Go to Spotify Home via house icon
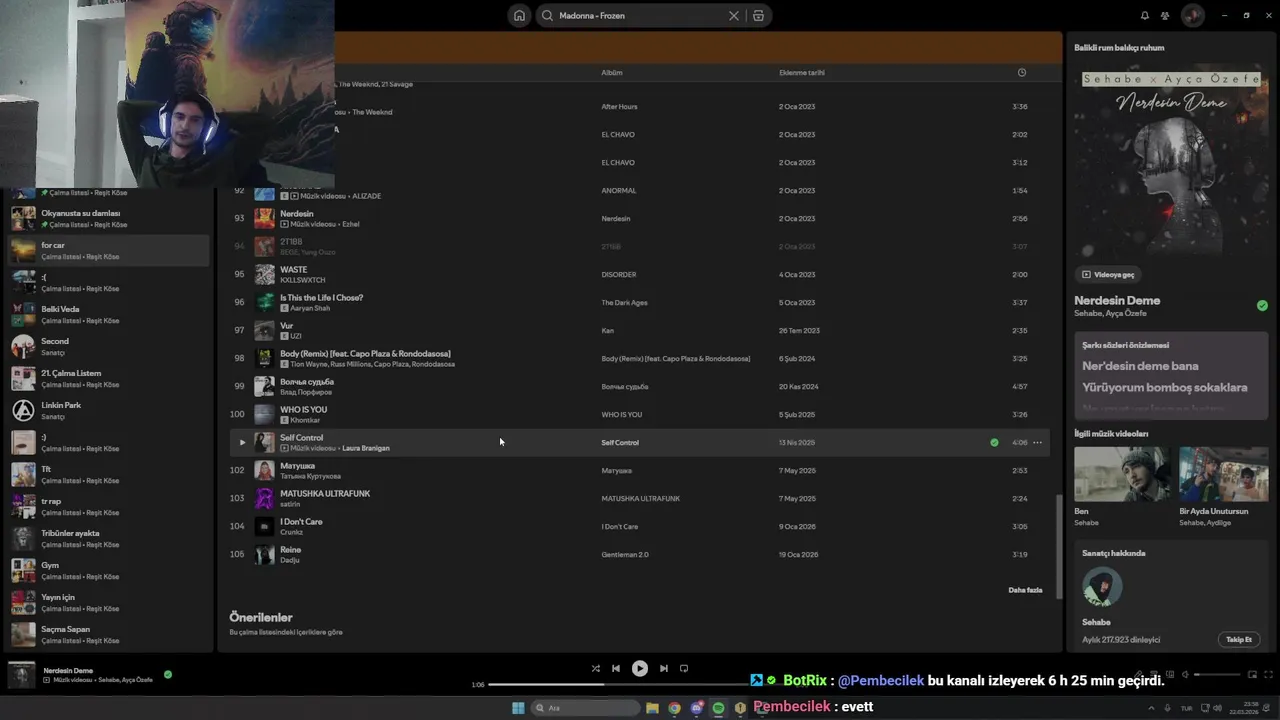 point(519,16)
